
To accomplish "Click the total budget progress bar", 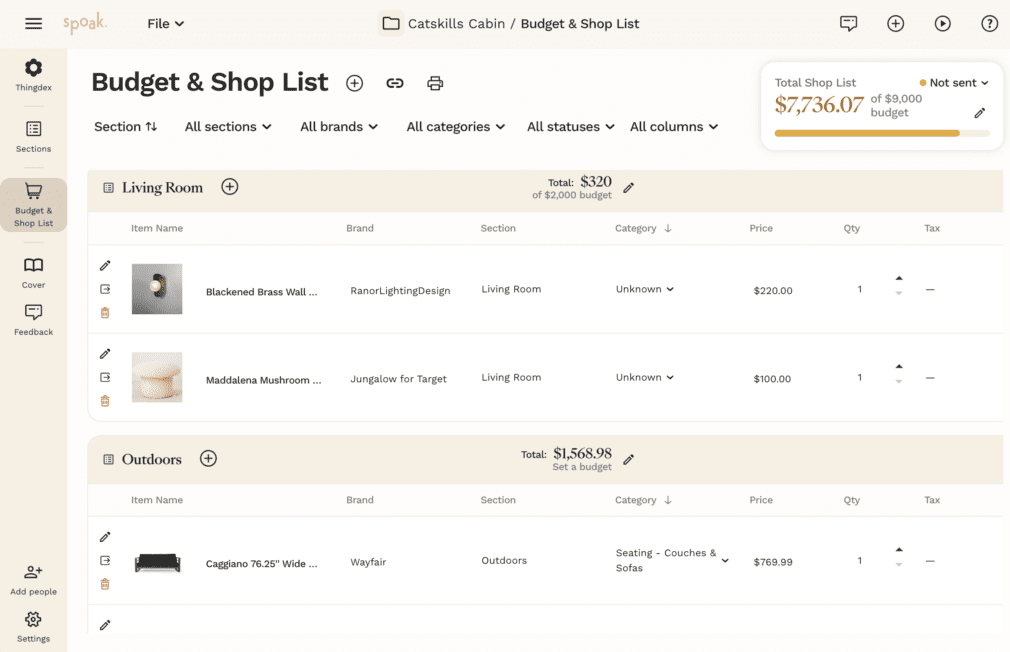I will click(881, 133).
